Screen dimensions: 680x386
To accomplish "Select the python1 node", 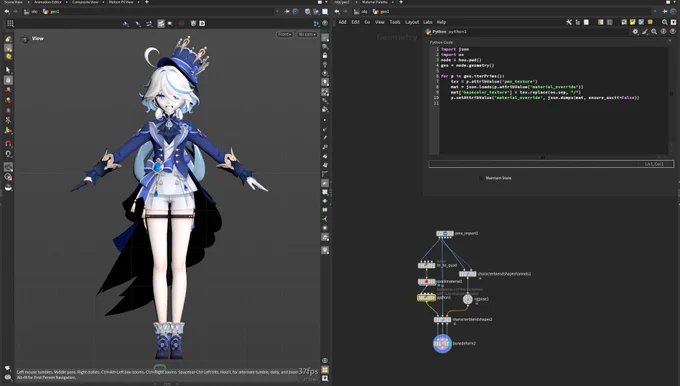I will pyautogui.click(x=426, y=298).
